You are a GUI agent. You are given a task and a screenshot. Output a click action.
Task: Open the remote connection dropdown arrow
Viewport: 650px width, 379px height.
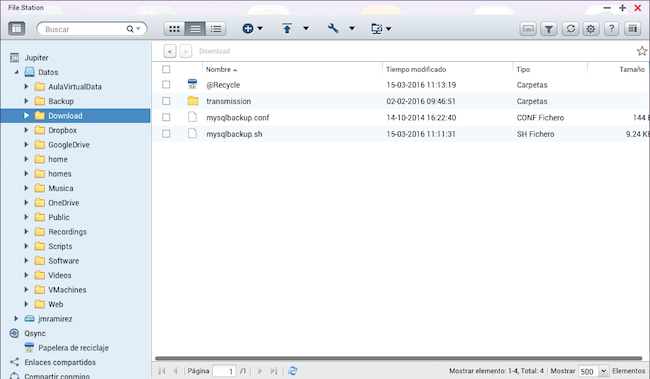(389, 29)
